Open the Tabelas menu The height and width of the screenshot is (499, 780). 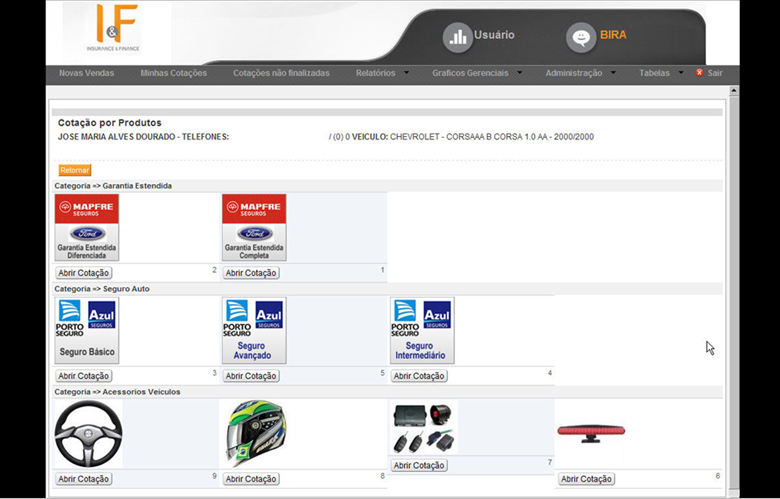[654, 73]
